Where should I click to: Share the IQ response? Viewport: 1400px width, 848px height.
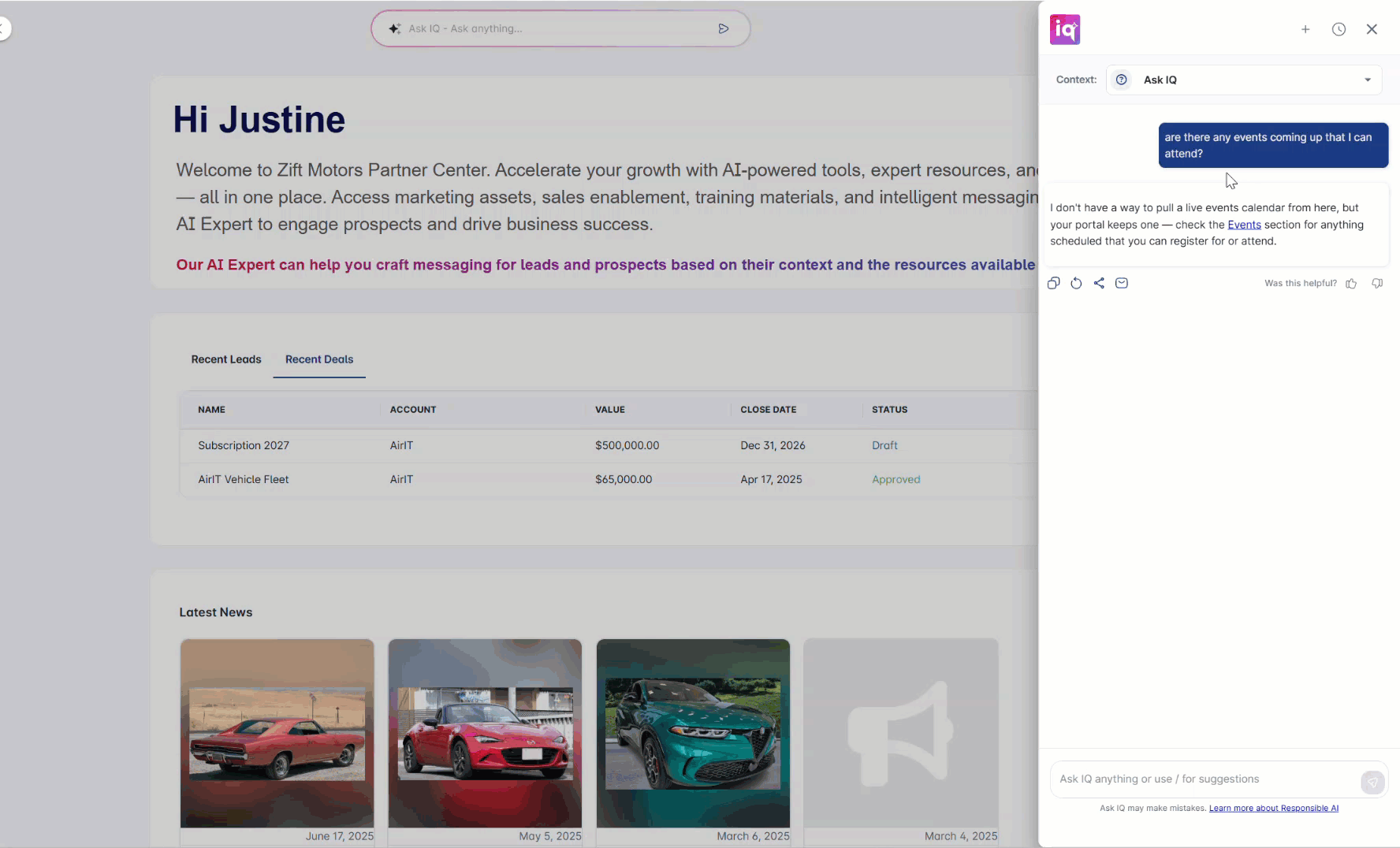click(1099, 283)
